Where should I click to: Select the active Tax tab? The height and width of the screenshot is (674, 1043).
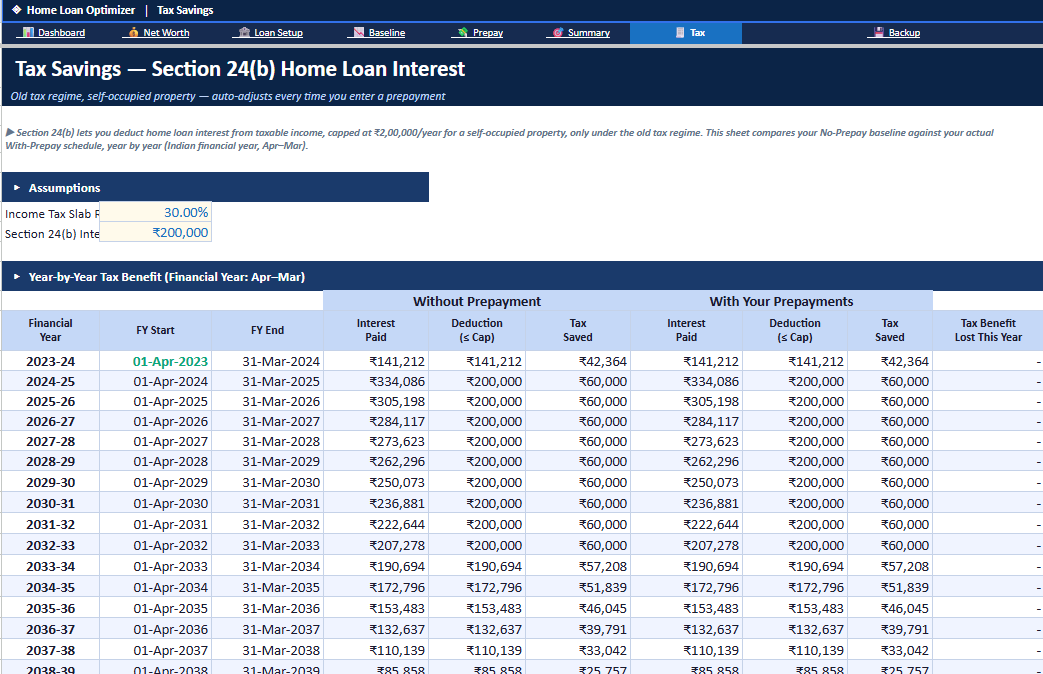tap(686, 33)
